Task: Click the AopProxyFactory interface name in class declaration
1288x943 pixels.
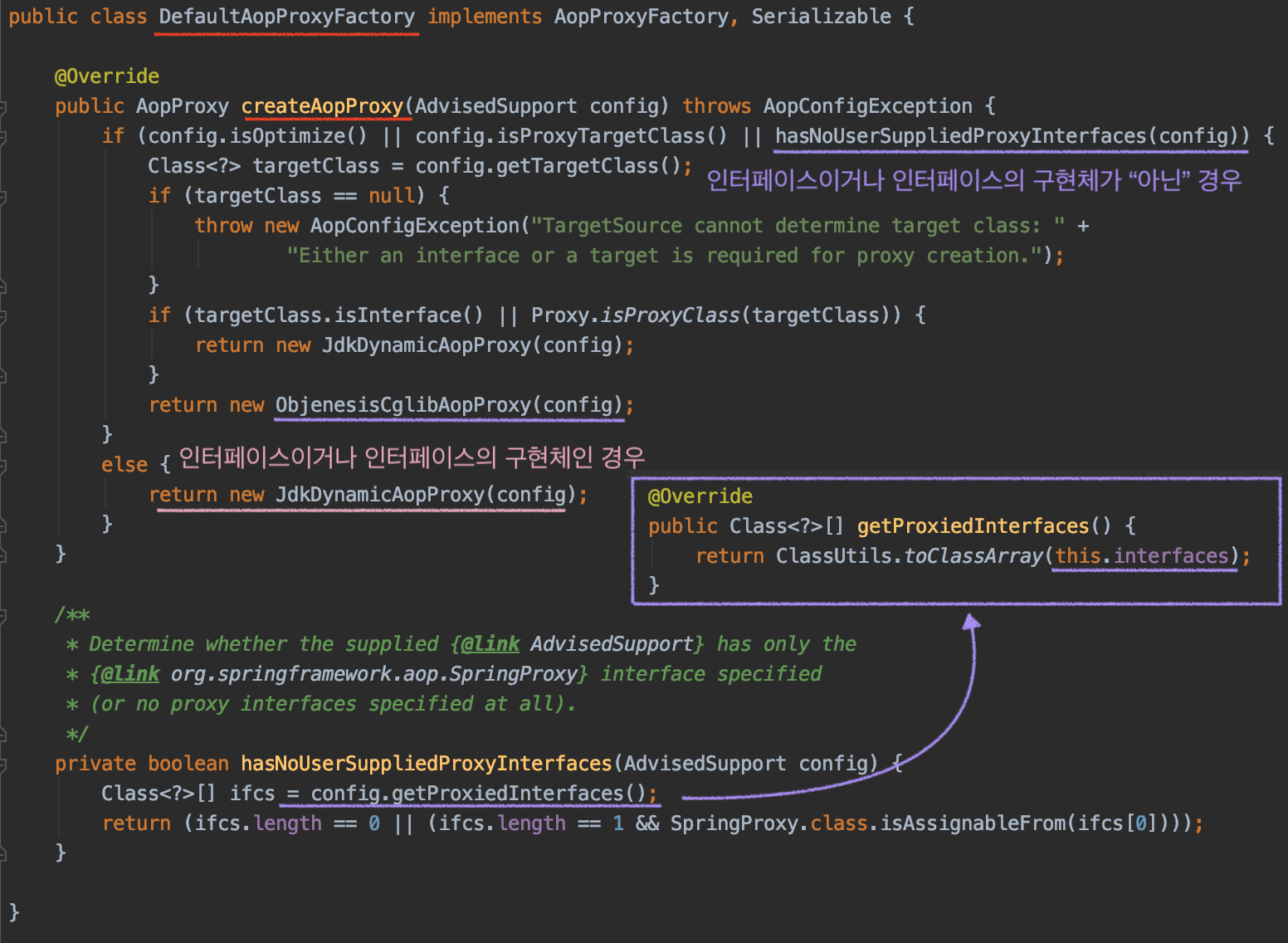Action: [639, 16]
